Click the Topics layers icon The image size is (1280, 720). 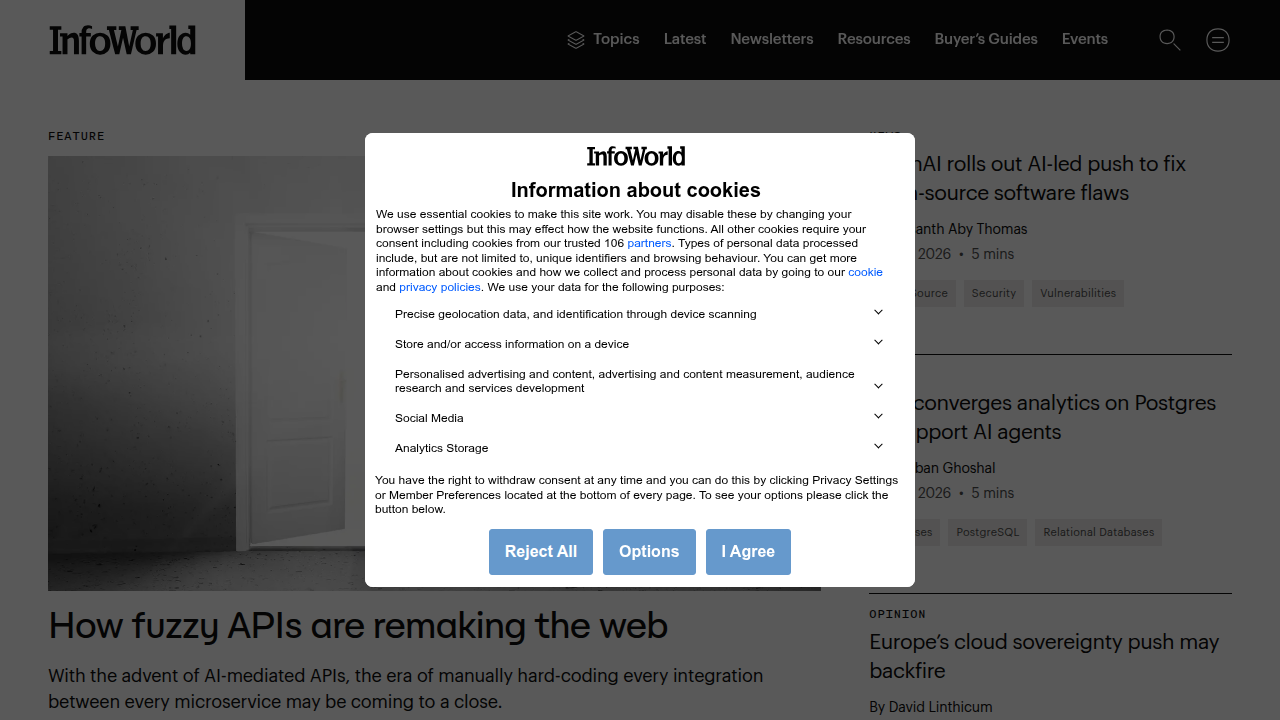(x=576, y=40)
